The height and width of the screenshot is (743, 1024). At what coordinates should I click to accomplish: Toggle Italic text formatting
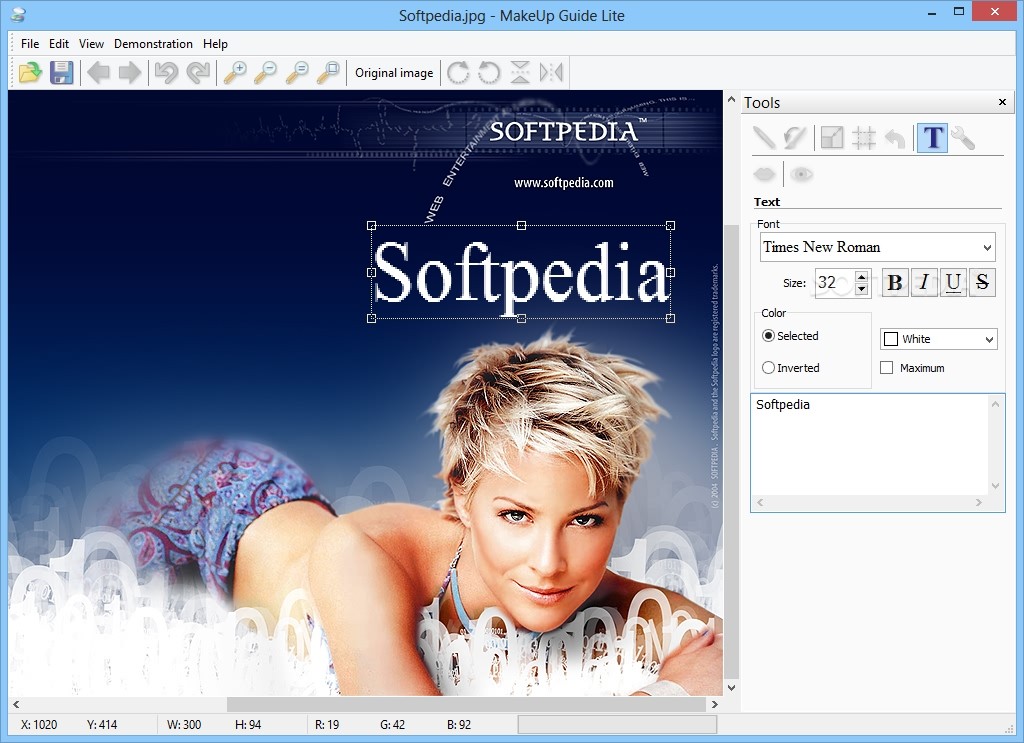924,282
